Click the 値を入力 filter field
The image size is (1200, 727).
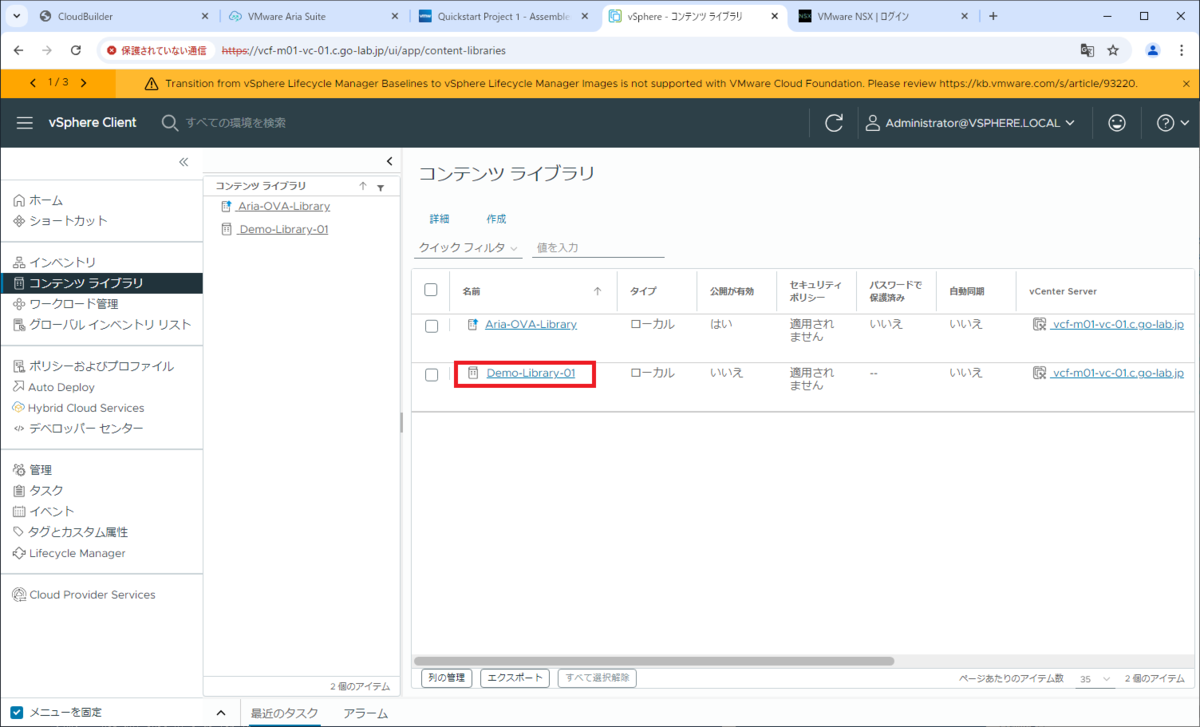598,248
